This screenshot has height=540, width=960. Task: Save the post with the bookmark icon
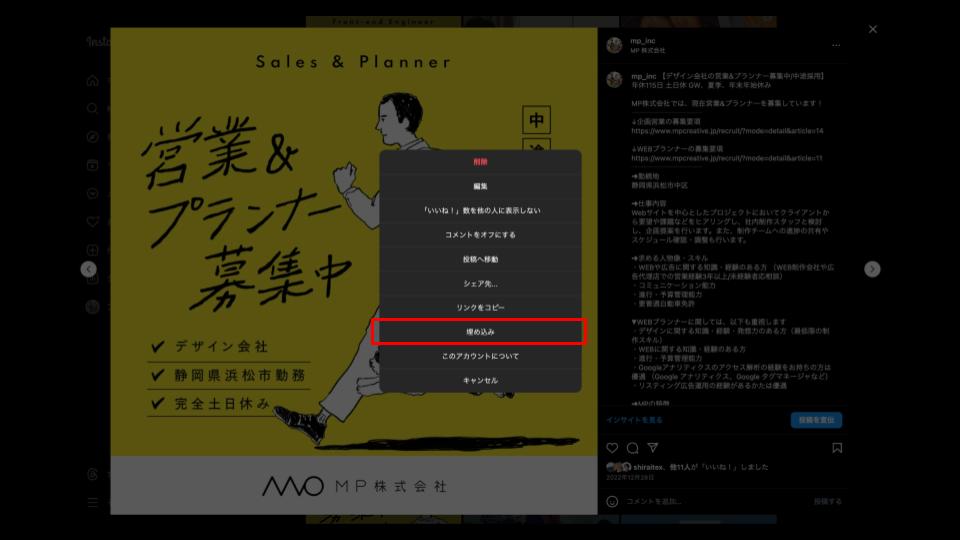(x=837, y=448)
